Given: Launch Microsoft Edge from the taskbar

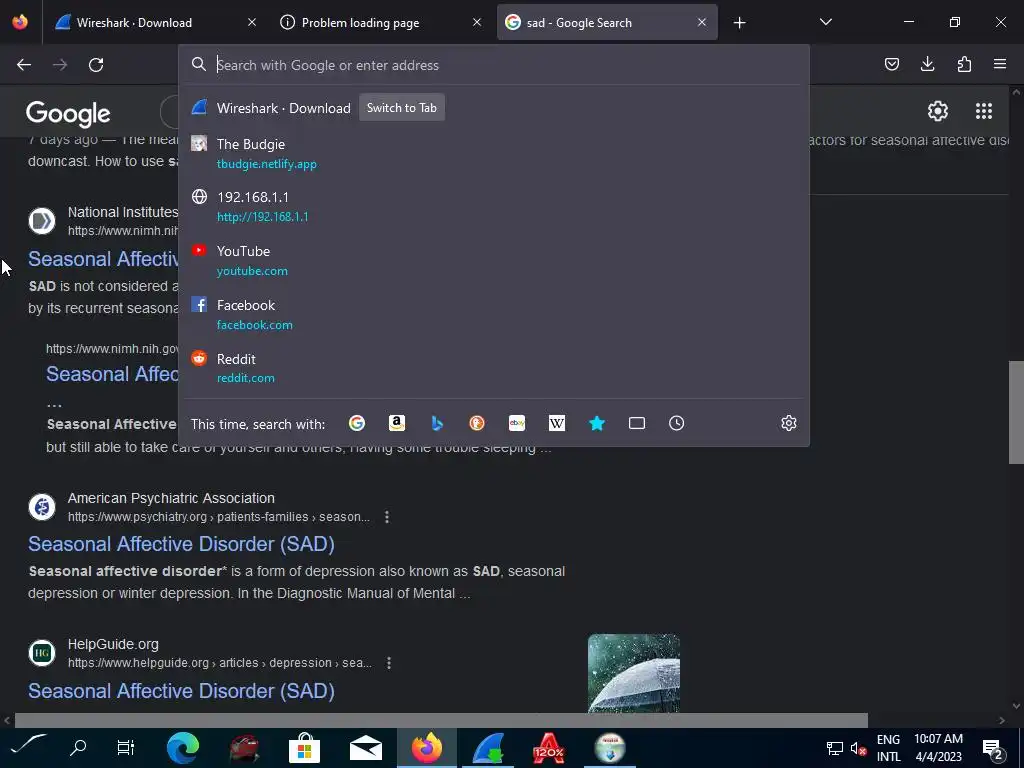Looking at the screenshot, I should pyautogui.click(x=183, y=748).
